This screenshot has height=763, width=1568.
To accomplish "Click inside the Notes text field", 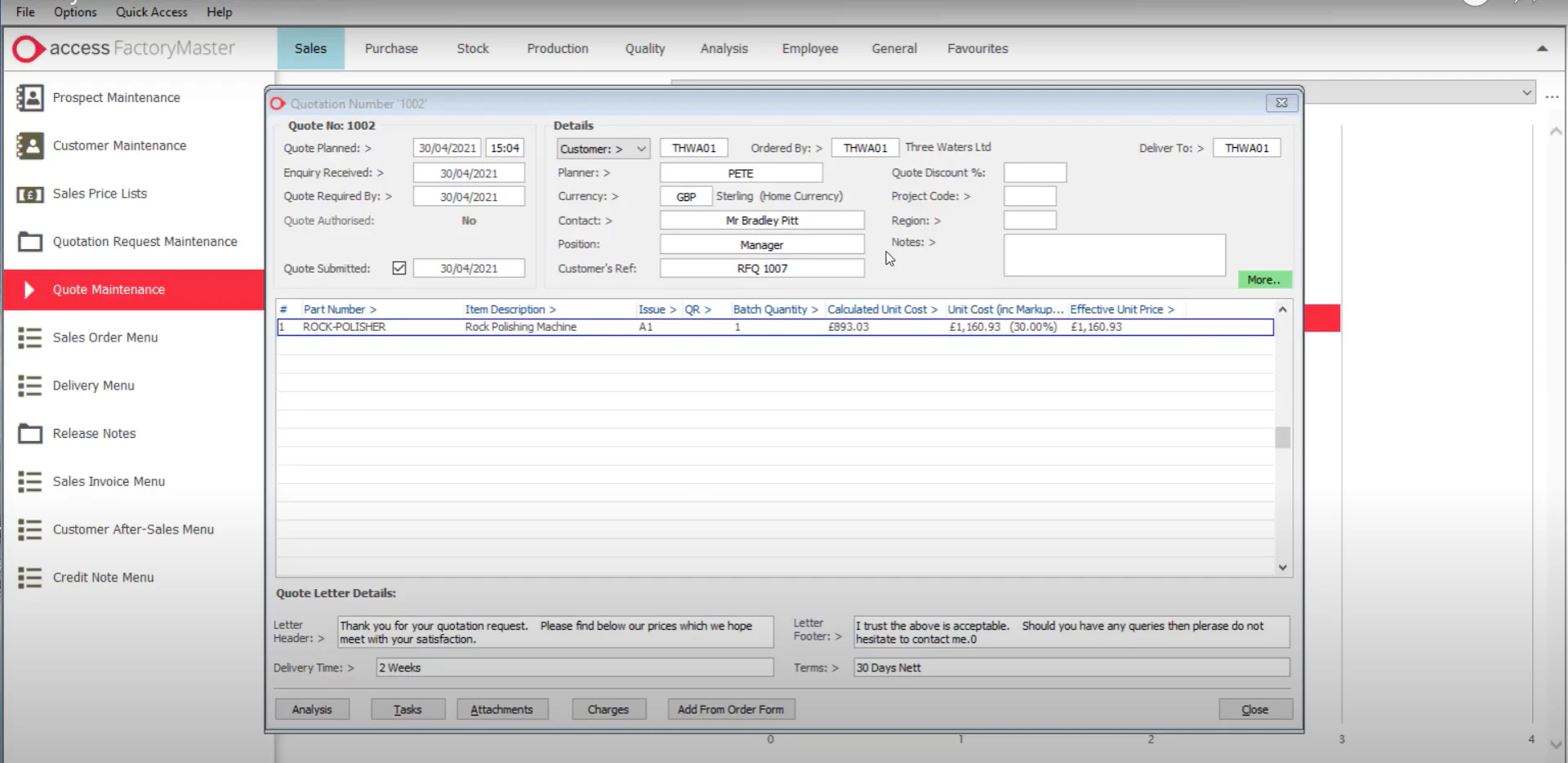I will [1114, 255].
